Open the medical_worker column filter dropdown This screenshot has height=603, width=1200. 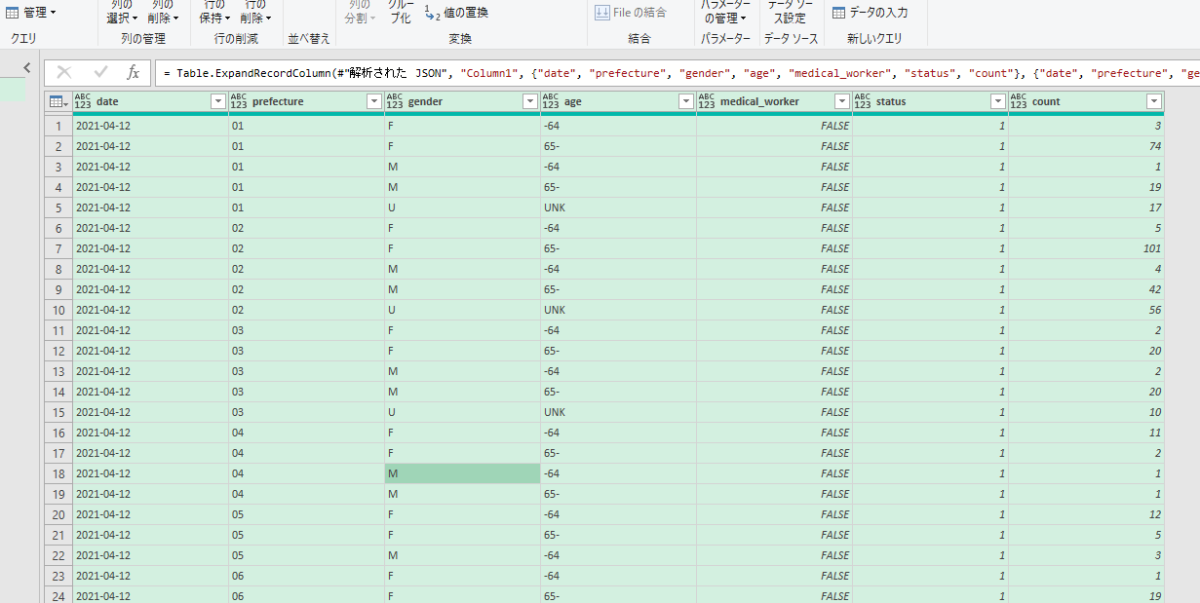(842, 102)
